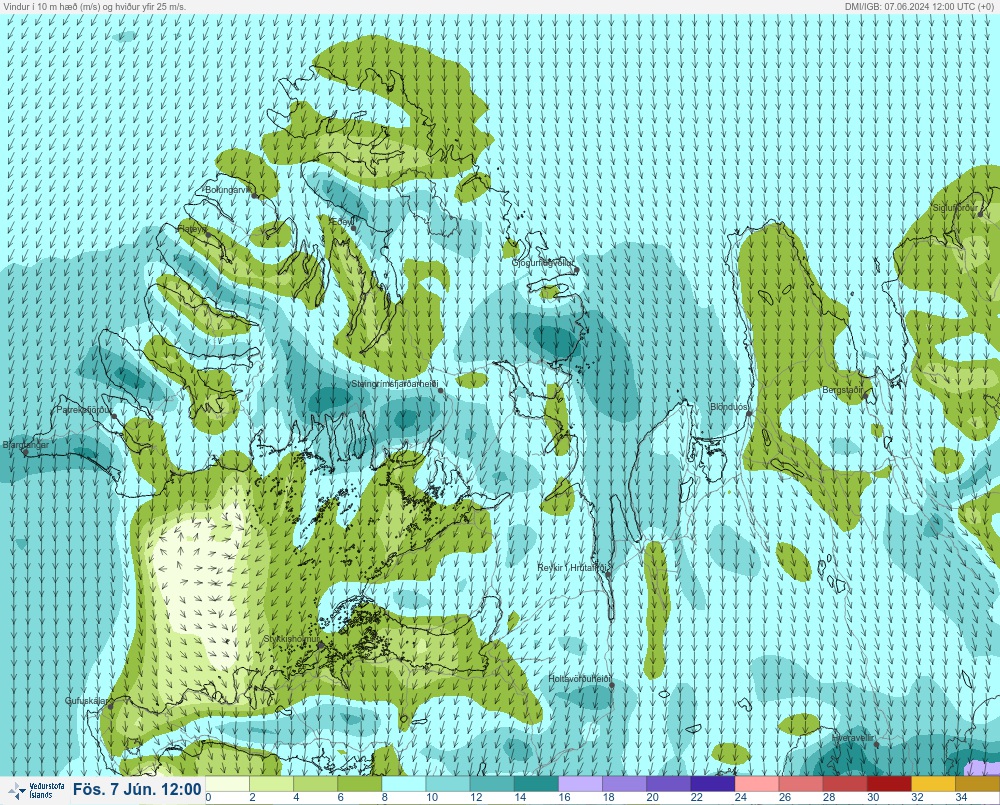The height and width of the screenshot is (805, 1000).
Task: Select the Bolungarvík station label
Action: click(x=229, y=190)
